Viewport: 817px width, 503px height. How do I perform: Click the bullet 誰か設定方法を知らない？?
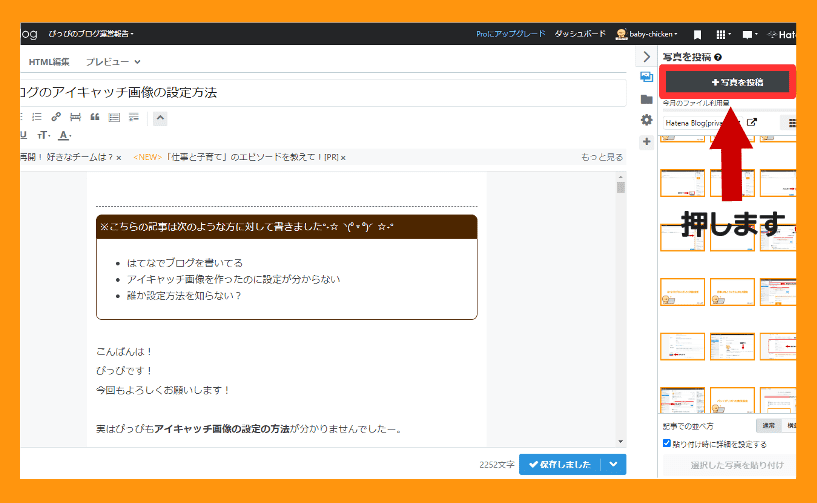coord(184,296)
